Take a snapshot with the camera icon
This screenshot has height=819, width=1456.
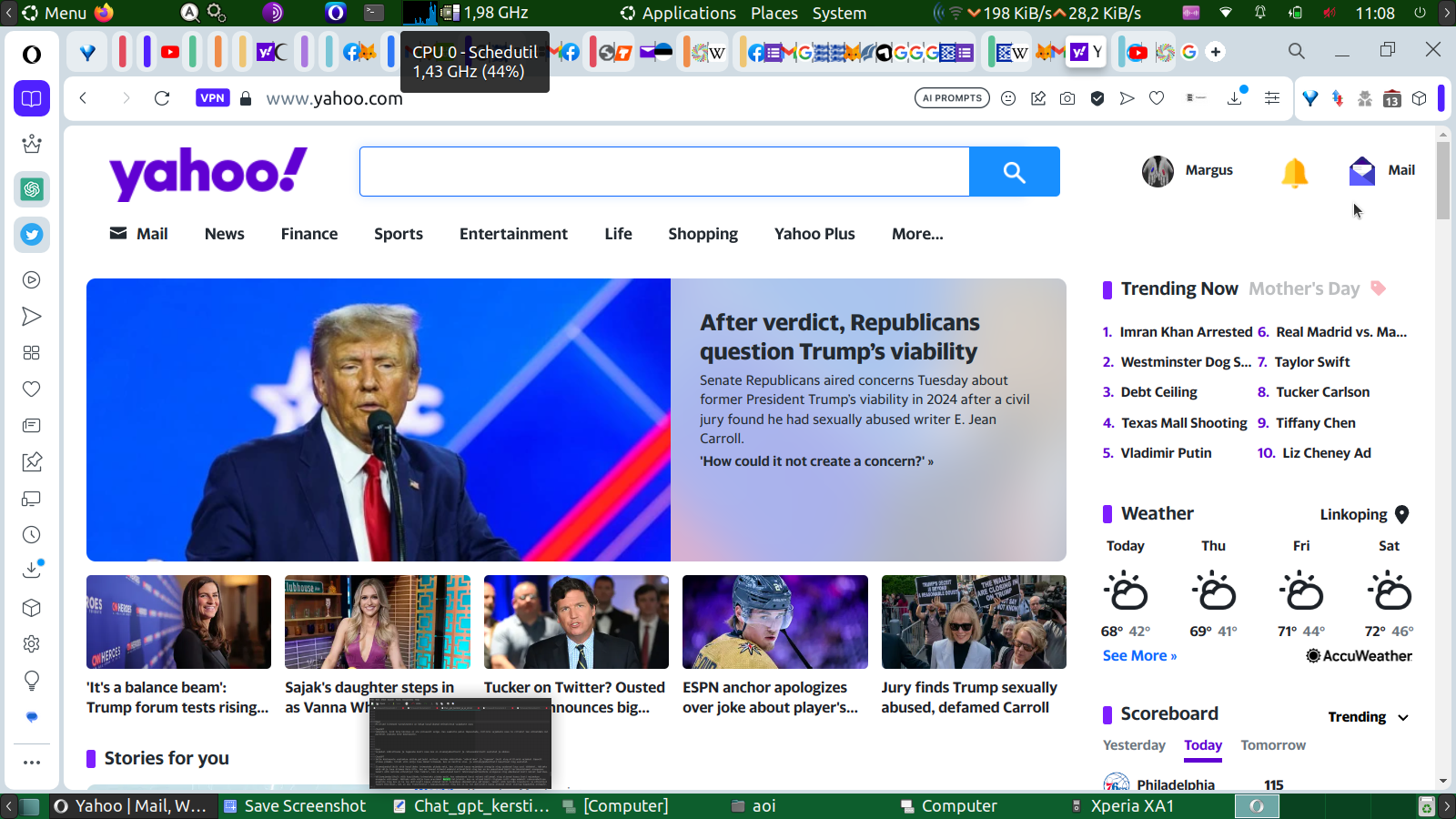click(x=1067, y=98)
